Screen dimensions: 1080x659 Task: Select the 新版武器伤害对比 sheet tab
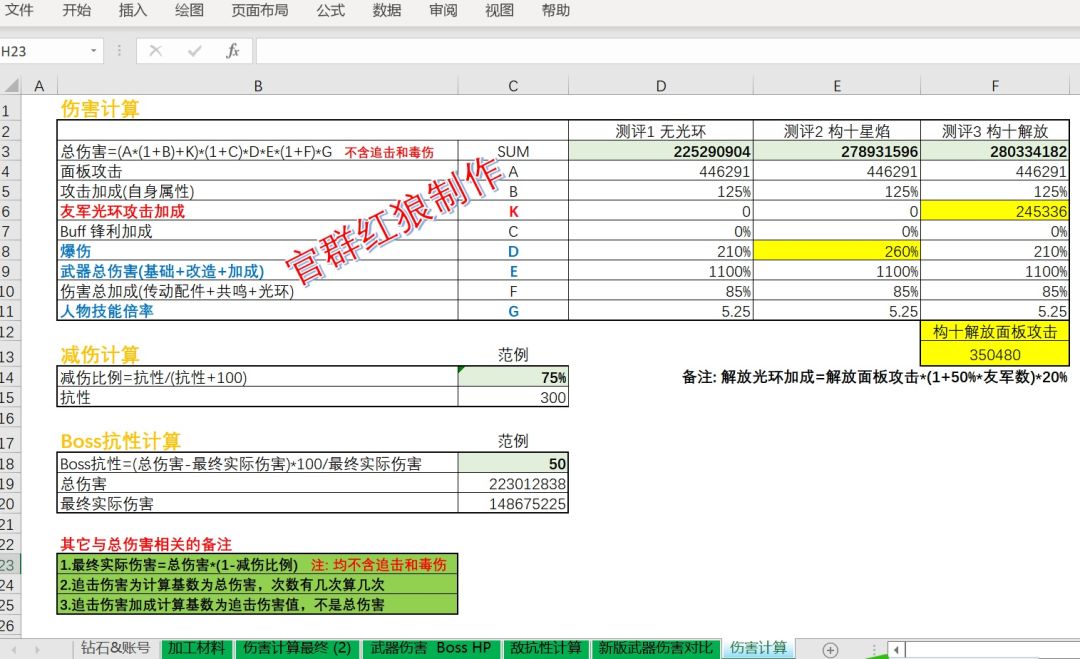tap(655, 648)
